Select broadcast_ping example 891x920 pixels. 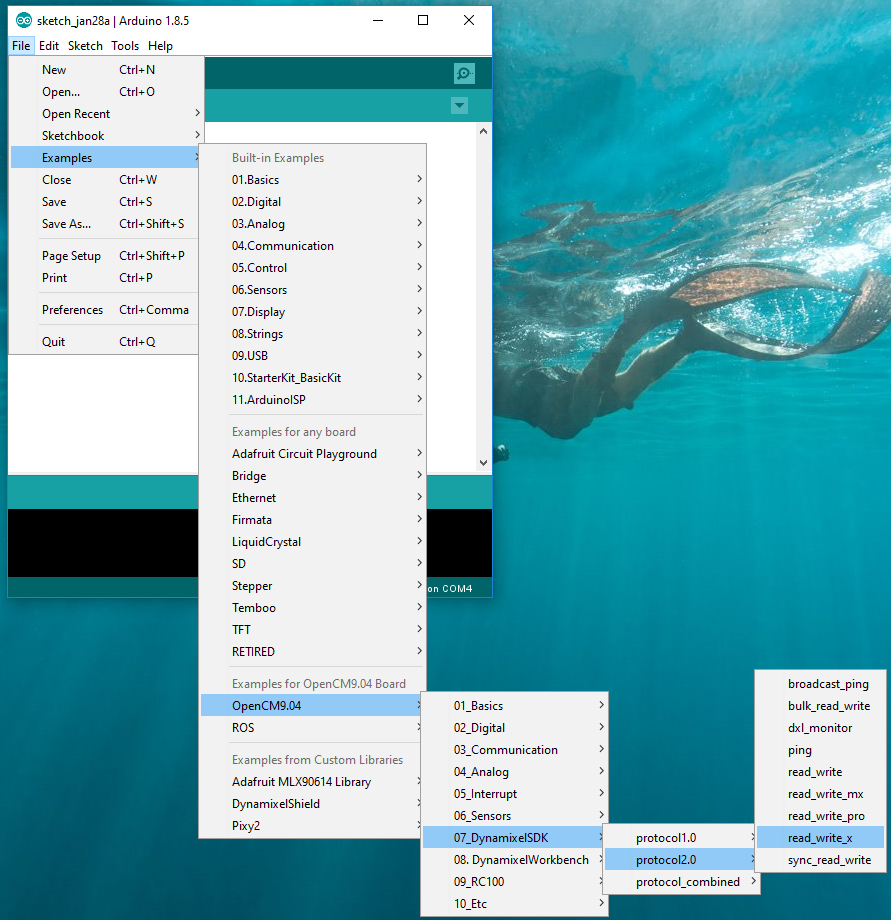click(x=828, y=684)
